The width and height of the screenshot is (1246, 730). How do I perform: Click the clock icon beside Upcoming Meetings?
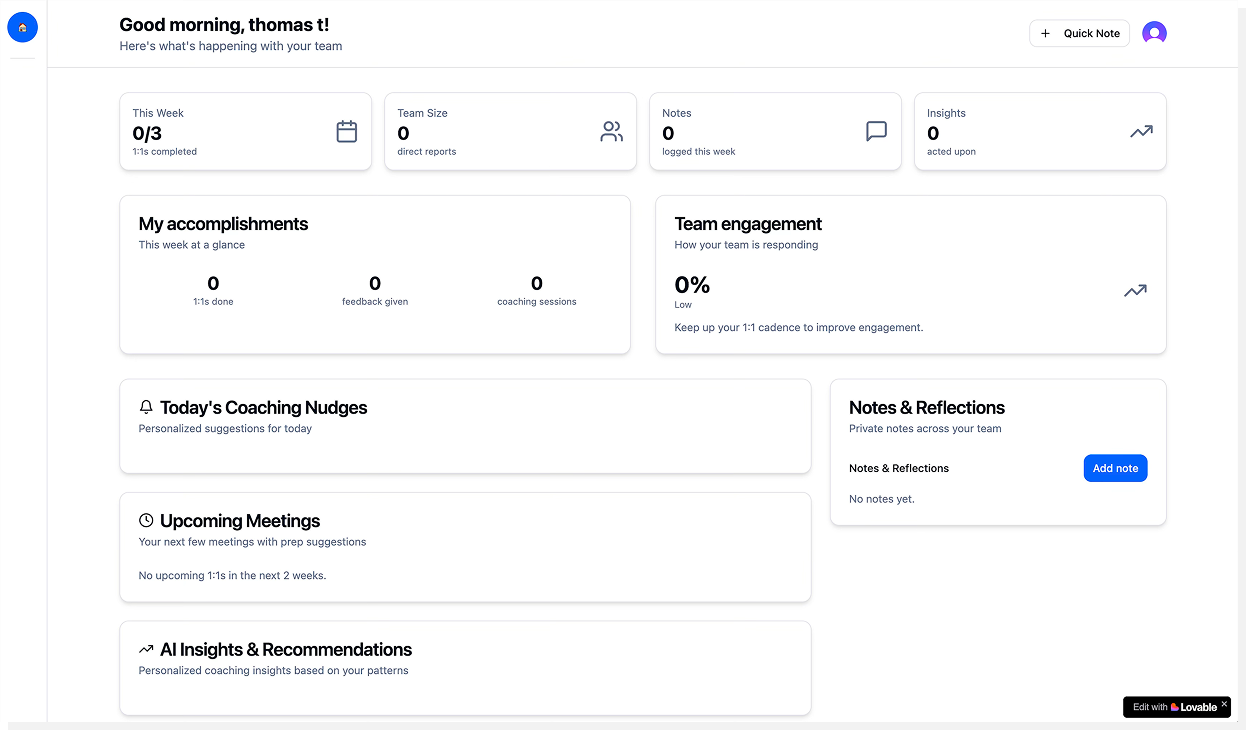click(x=146, y=520)
